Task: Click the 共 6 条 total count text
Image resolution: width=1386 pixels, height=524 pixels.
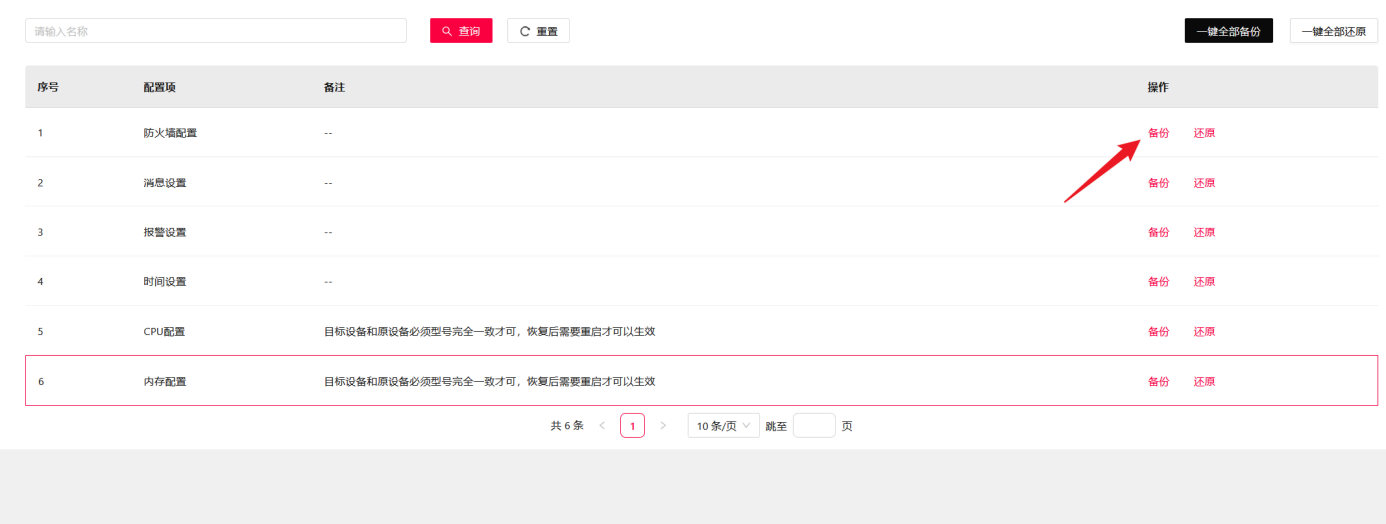Action: click(567, 426)
